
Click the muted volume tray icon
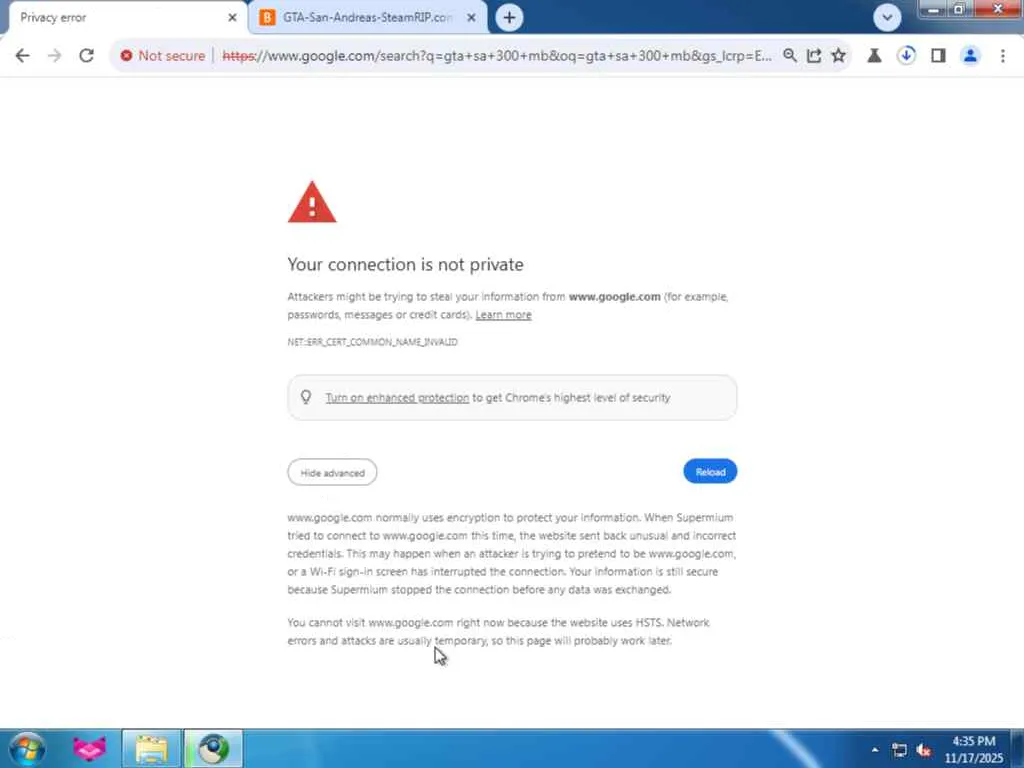923,750
